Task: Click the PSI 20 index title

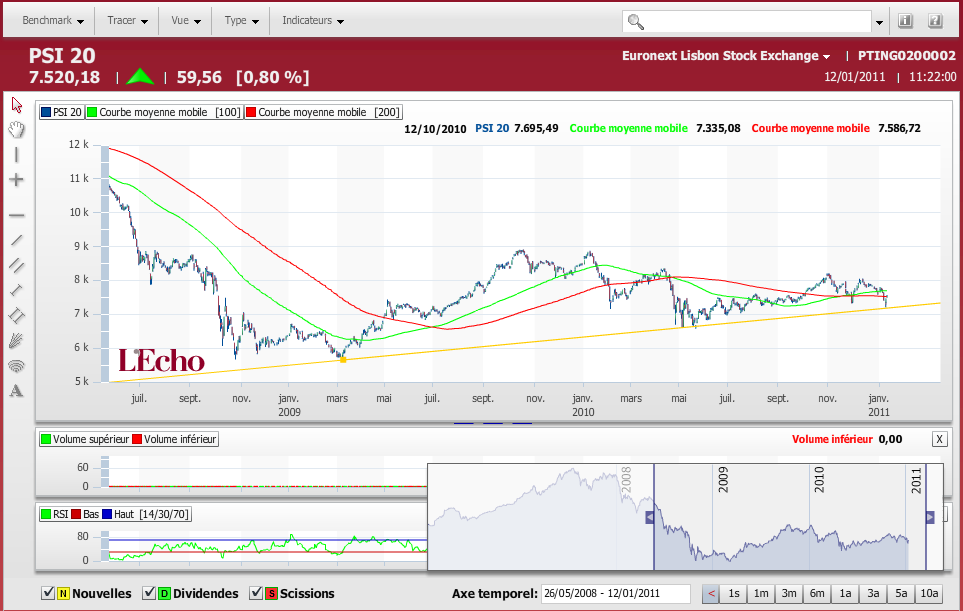Action: click(x=62, y=56)
